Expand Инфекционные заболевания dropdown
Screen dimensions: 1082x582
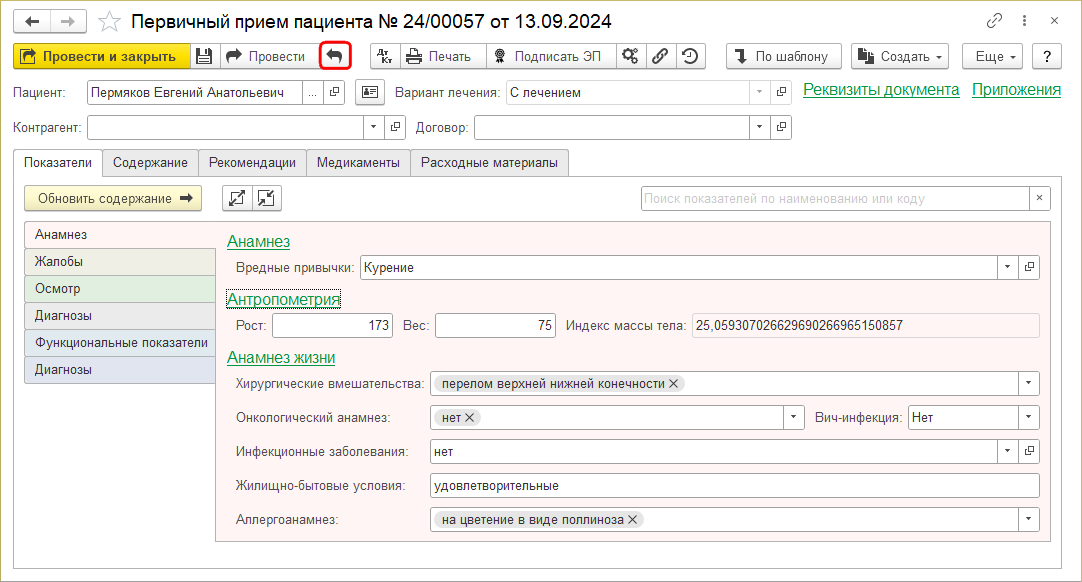pyautogui.click(x=1007, y=451)
